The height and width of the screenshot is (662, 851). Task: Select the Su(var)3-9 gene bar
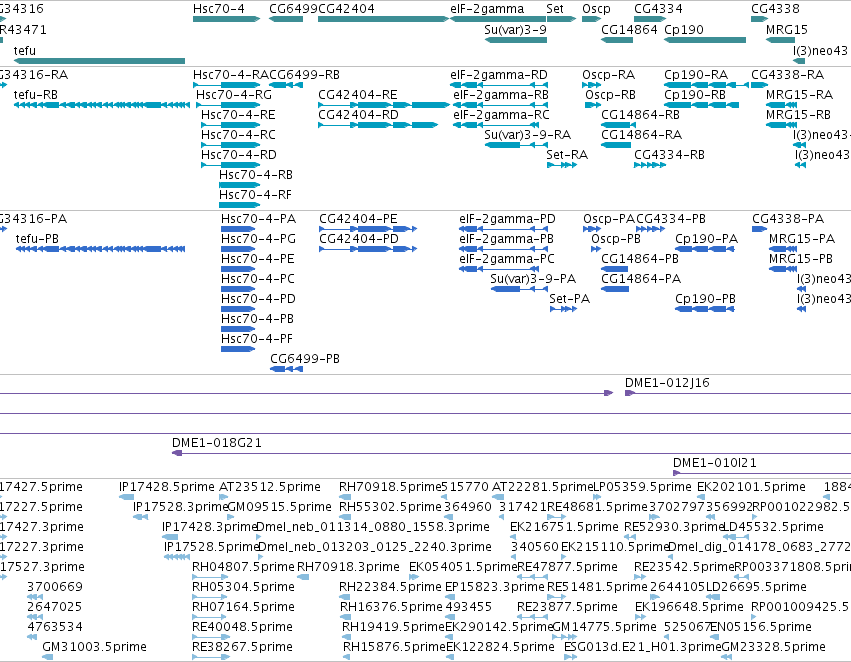(516, 40)
